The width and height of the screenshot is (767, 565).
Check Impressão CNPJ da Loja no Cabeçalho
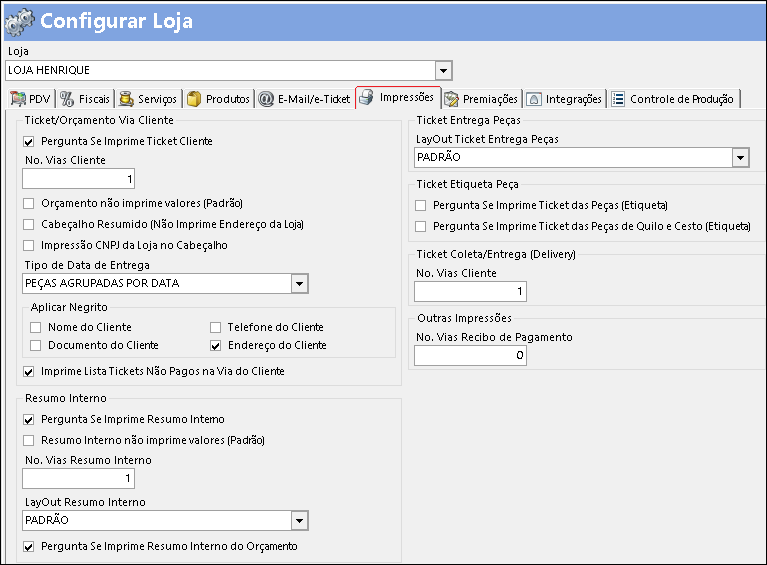[29, 246]
